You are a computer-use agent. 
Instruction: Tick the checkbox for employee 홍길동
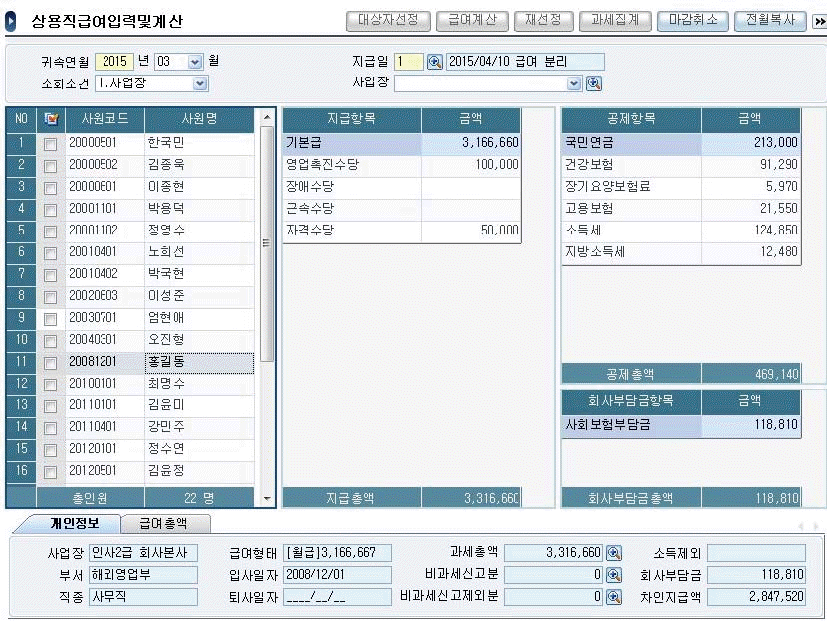(x=50, y=362)
